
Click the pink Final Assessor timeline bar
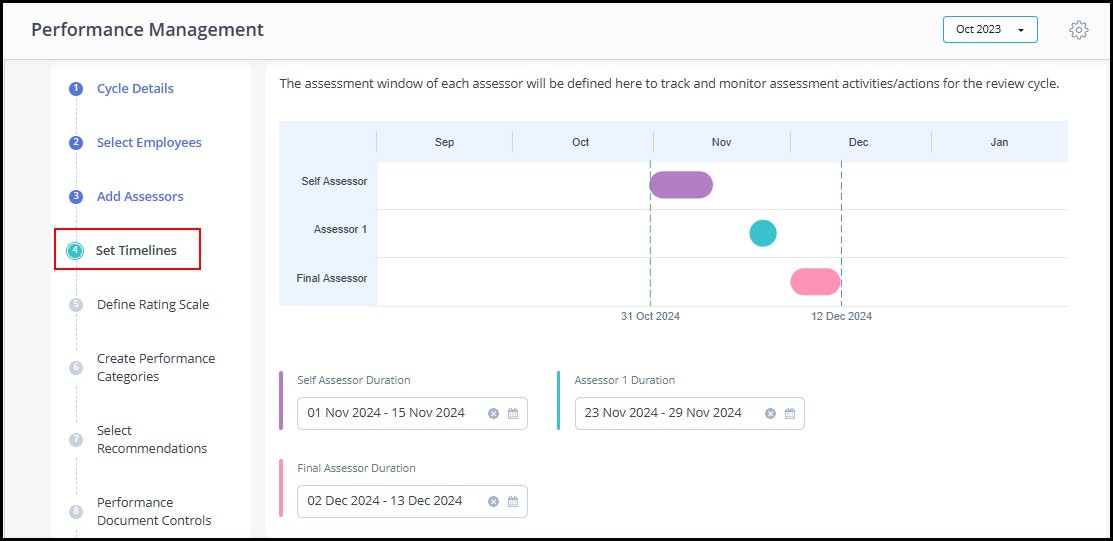(816, 282)
